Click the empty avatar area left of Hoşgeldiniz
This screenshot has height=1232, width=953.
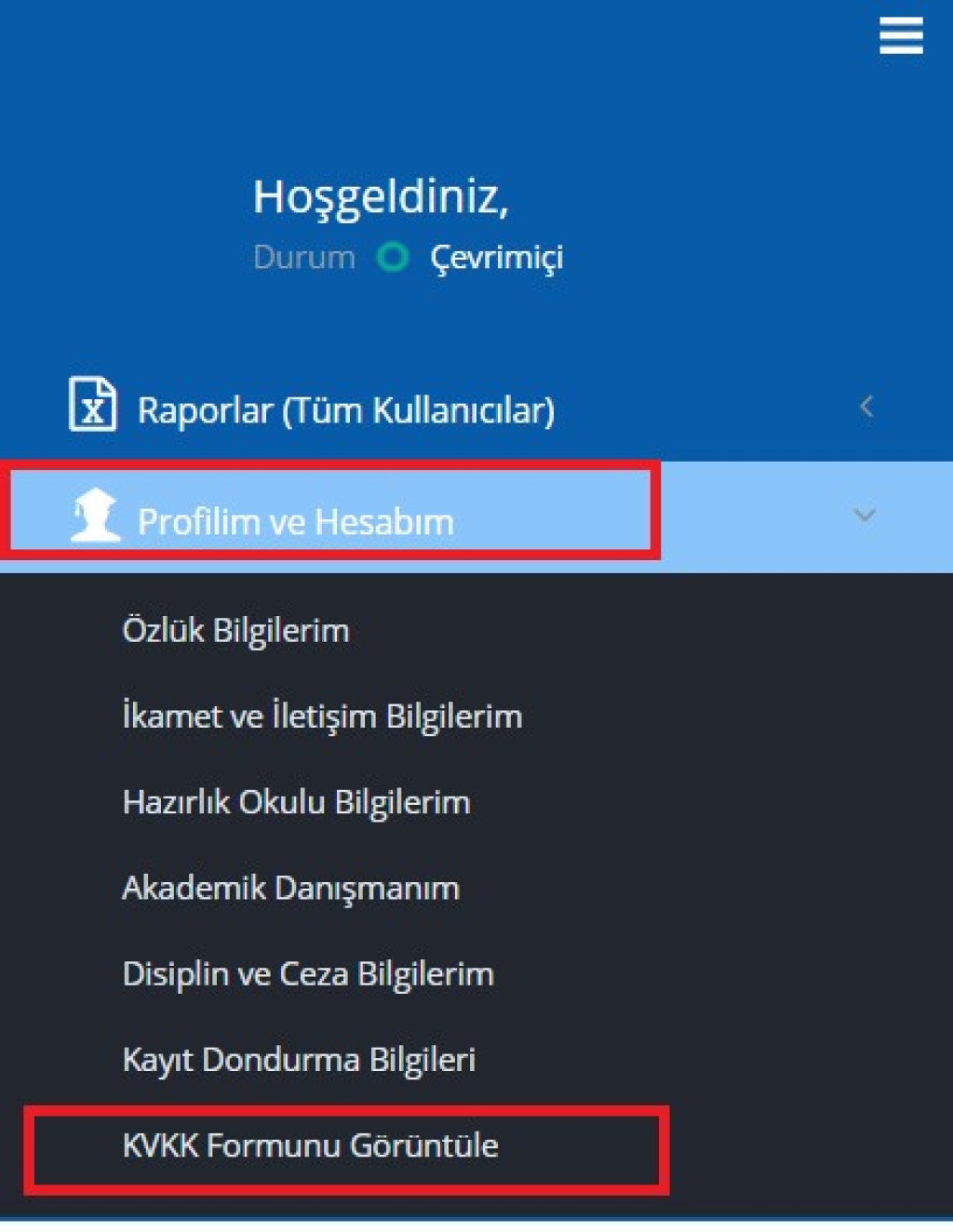pos(140,223)
